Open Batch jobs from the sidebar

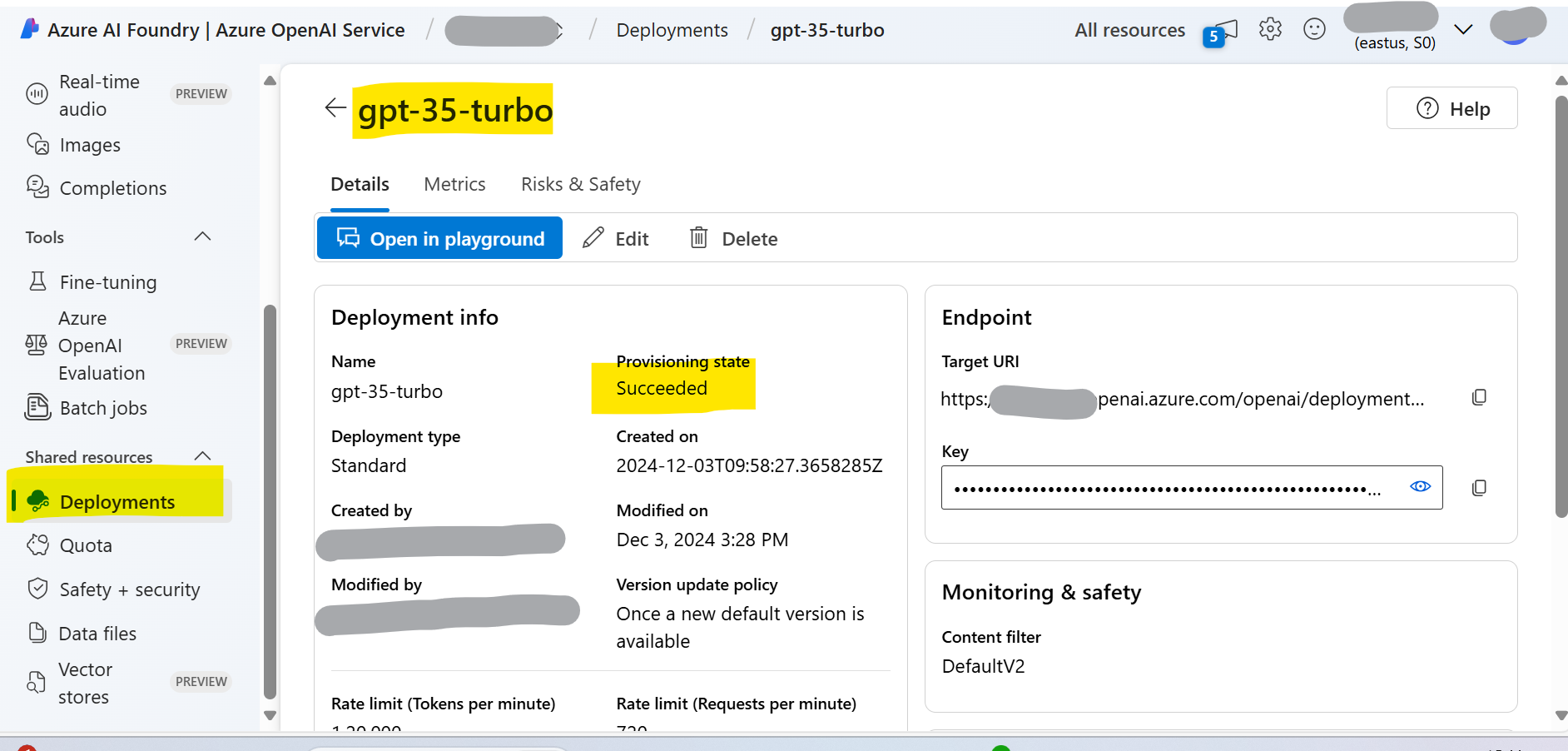pyautogui.click(x=102, y=408)
